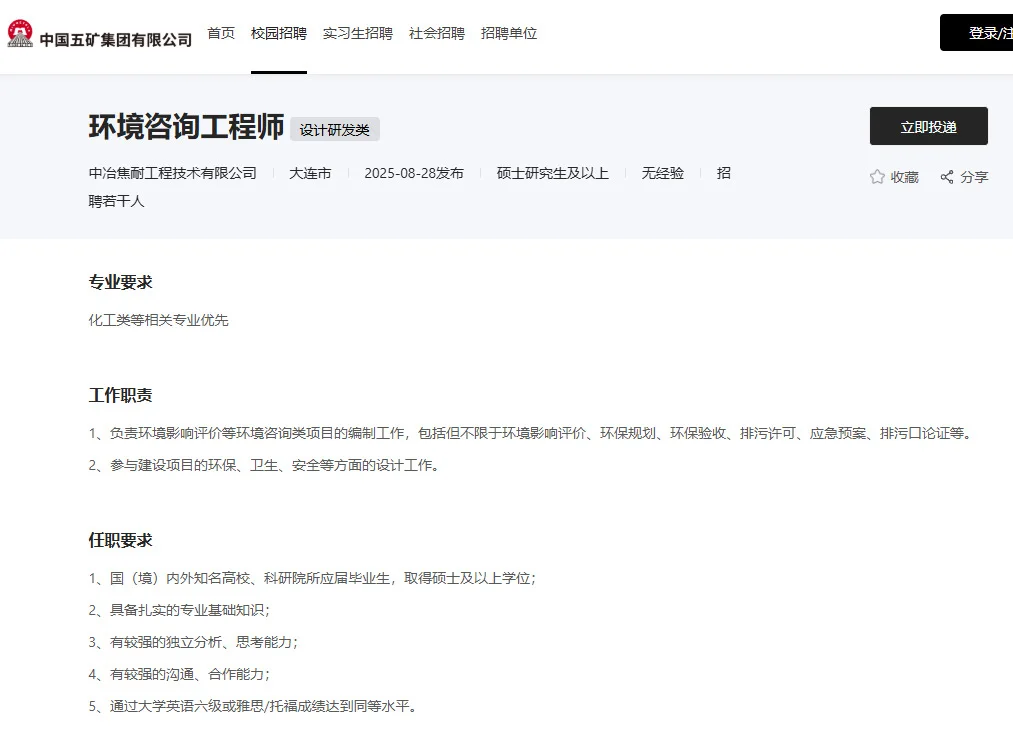Click the 聘若干人 text
The image size is (1013, 739).
(116, 201)
